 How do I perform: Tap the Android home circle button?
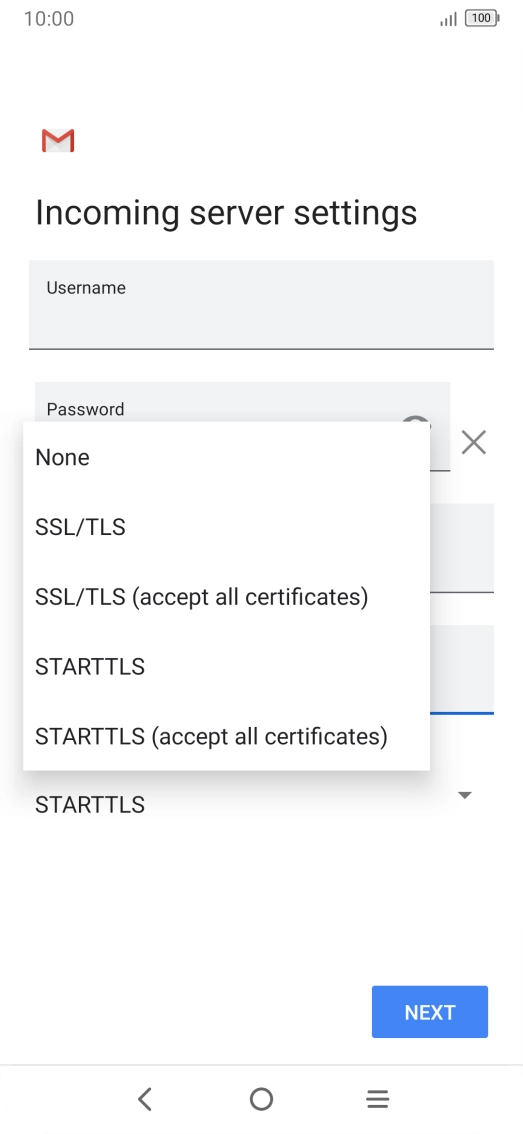click(x=261, y=1099)
